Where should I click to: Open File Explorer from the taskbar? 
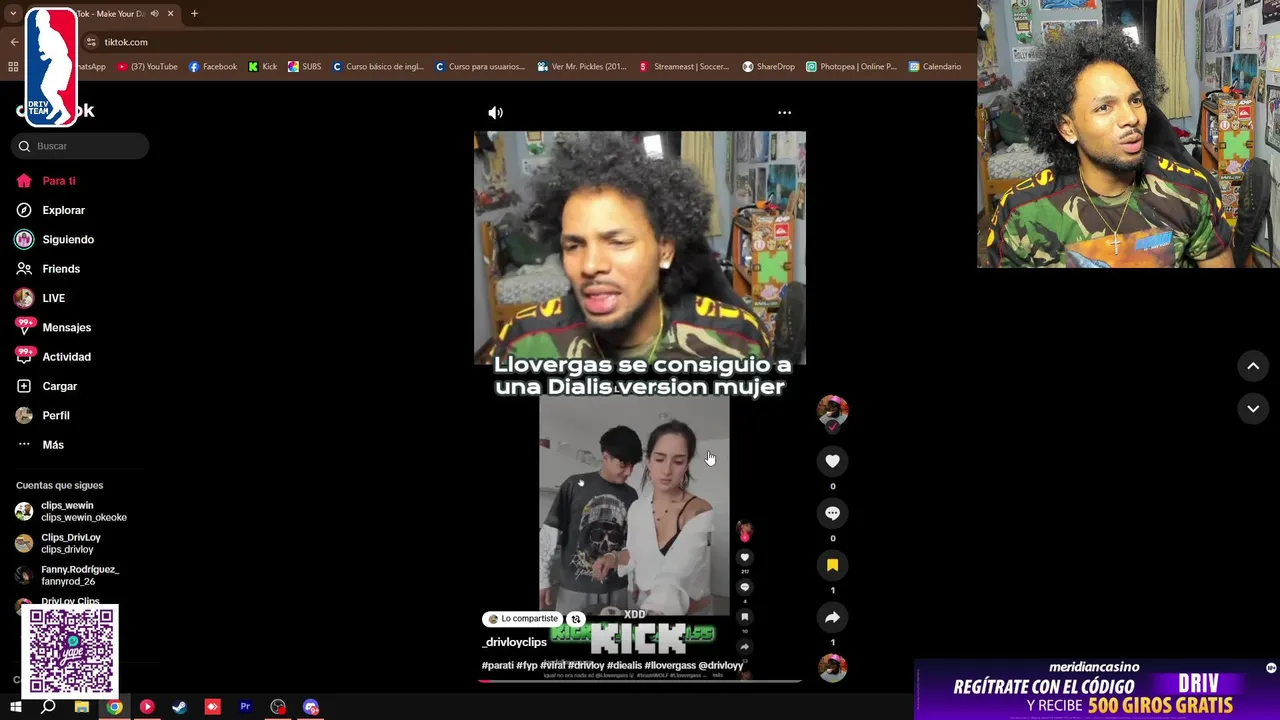pos(82,707)
